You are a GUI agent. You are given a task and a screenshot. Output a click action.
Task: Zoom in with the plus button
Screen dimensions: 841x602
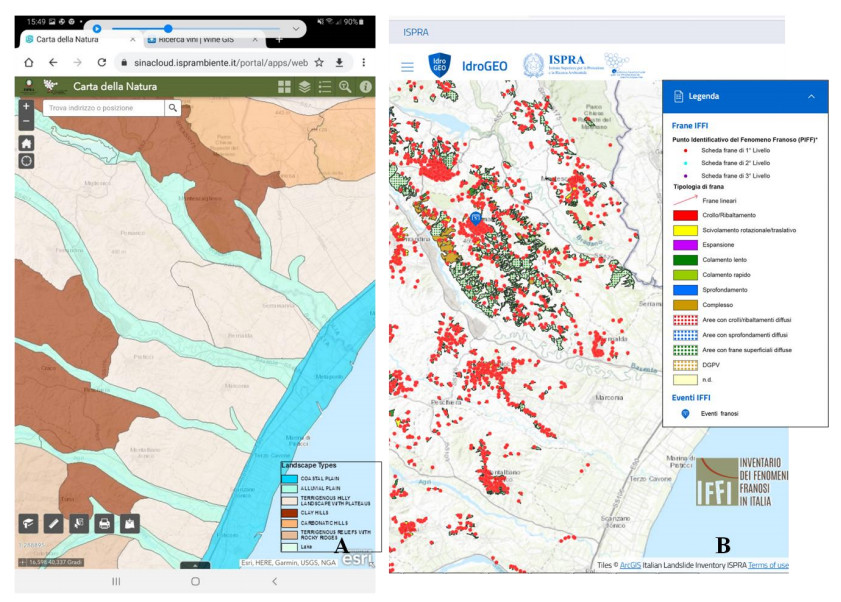26,106
